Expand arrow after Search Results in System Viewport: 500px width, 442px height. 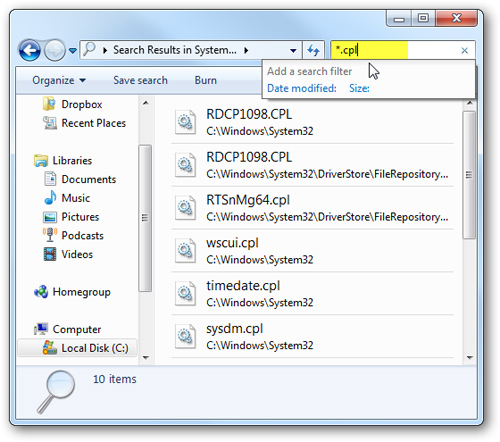[x=246, y=51]
